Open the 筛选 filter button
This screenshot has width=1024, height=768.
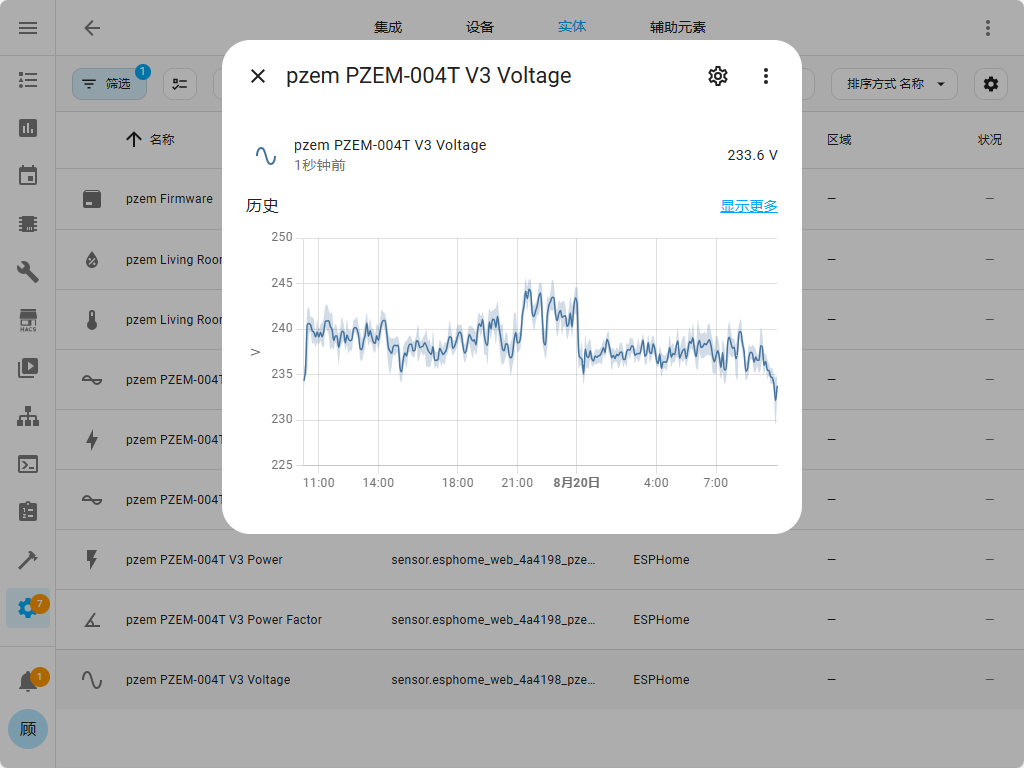click(108, 84)
